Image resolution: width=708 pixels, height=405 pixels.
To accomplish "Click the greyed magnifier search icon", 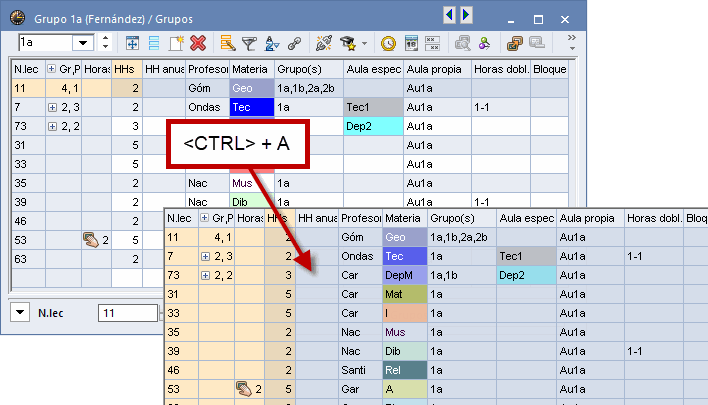I will click(462, 43).
